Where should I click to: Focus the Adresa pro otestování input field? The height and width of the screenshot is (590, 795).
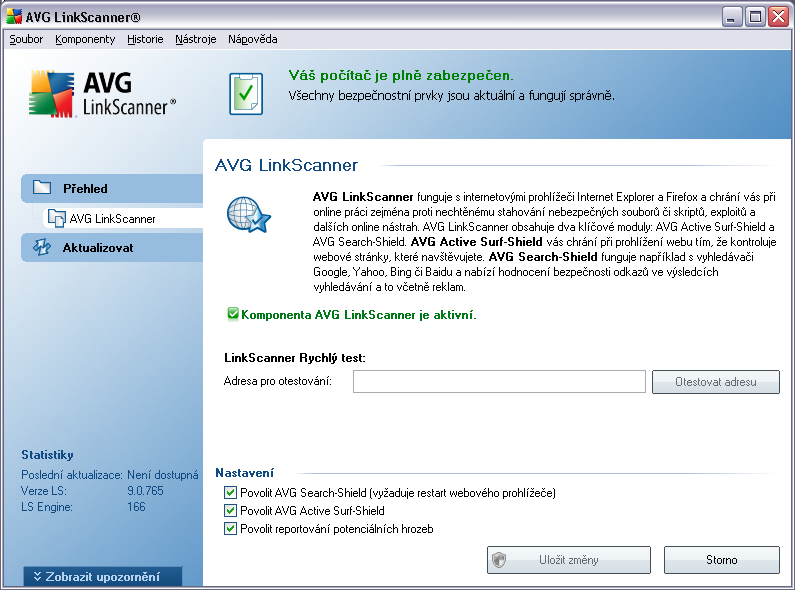499,382
